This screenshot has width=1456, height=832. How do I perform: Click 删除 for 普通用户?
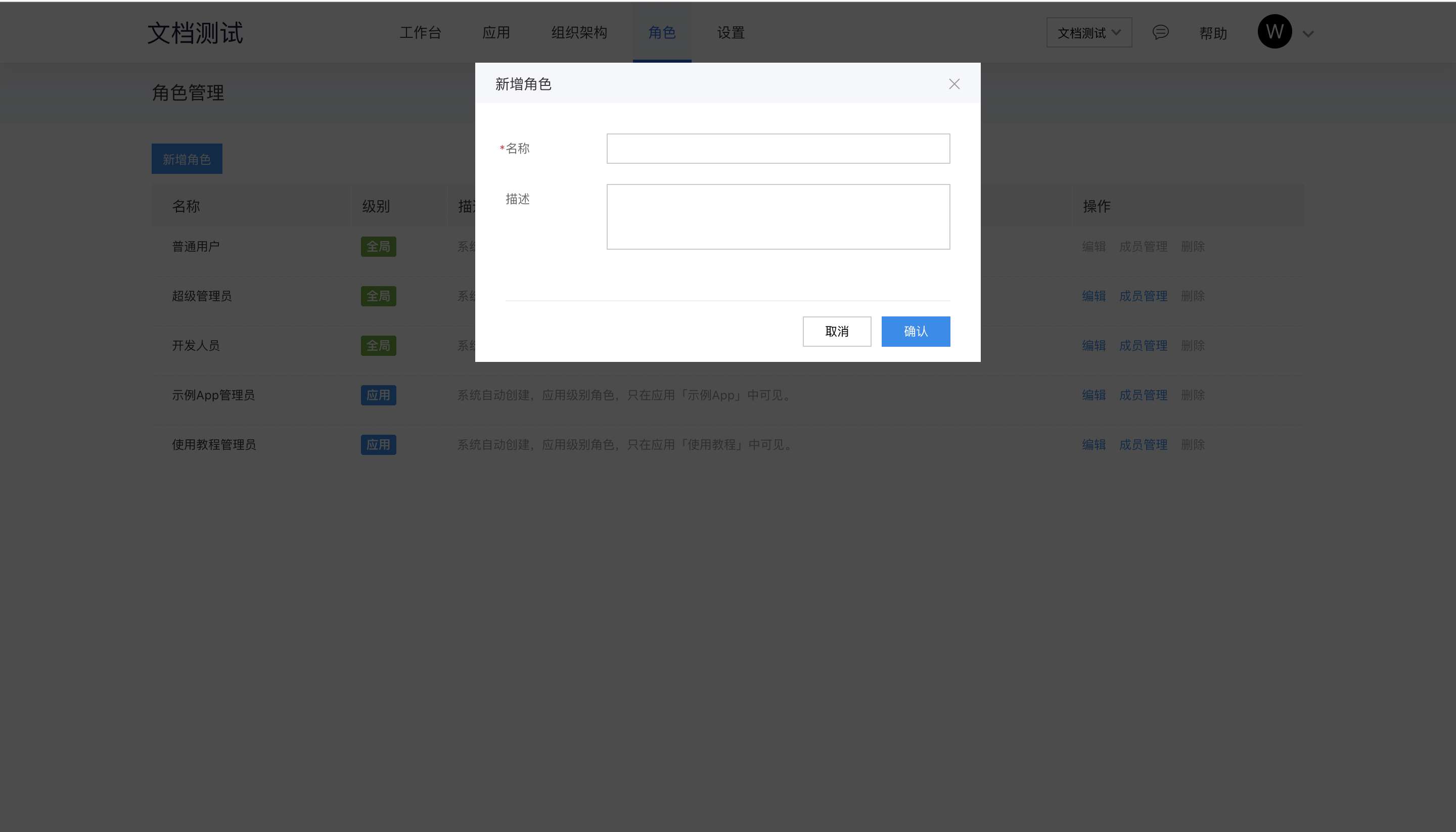coord(1193,247)
